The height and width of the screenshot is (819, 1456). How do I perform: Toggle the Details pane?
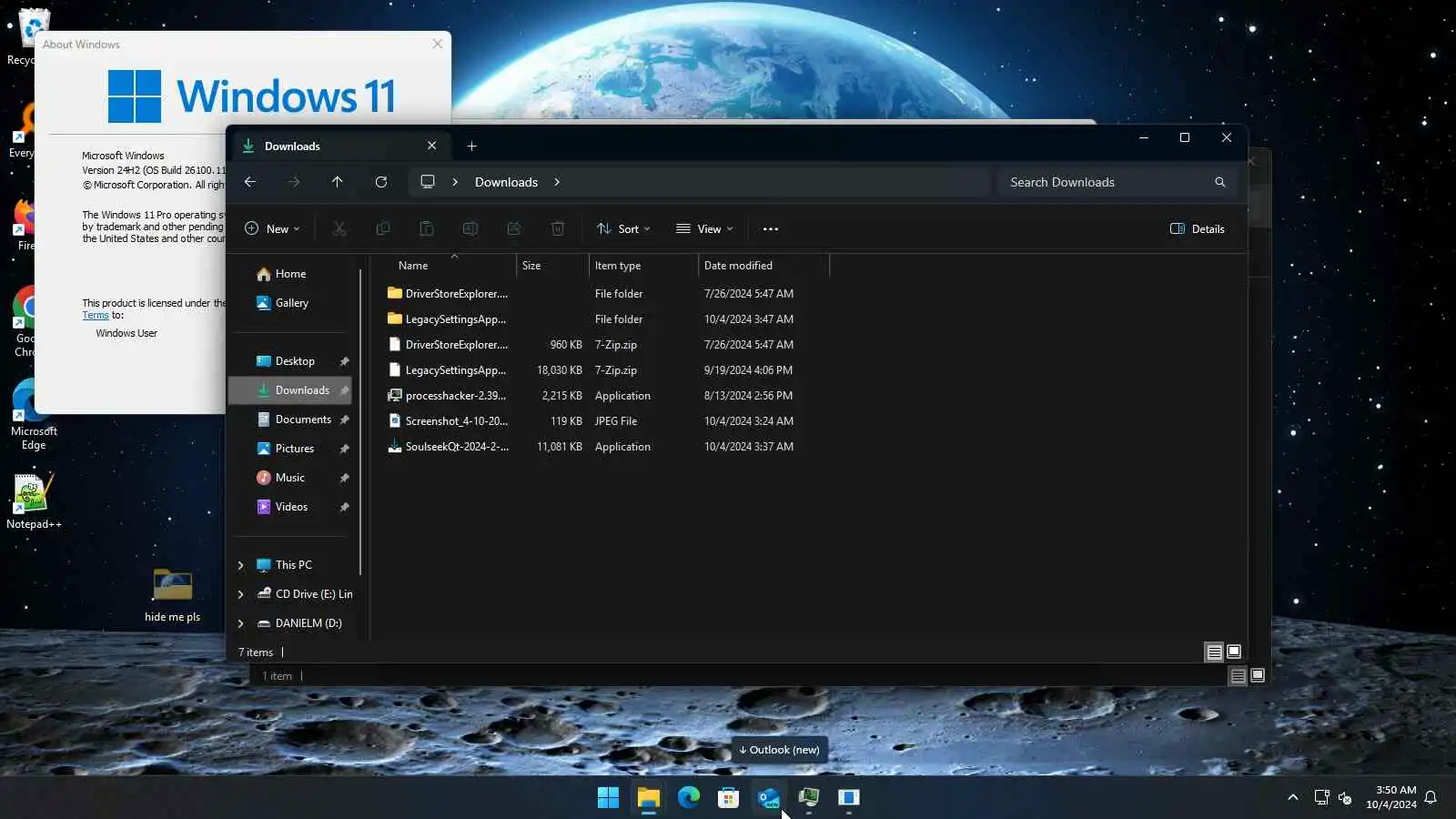pyautogui.click(x=1198, y=229)
